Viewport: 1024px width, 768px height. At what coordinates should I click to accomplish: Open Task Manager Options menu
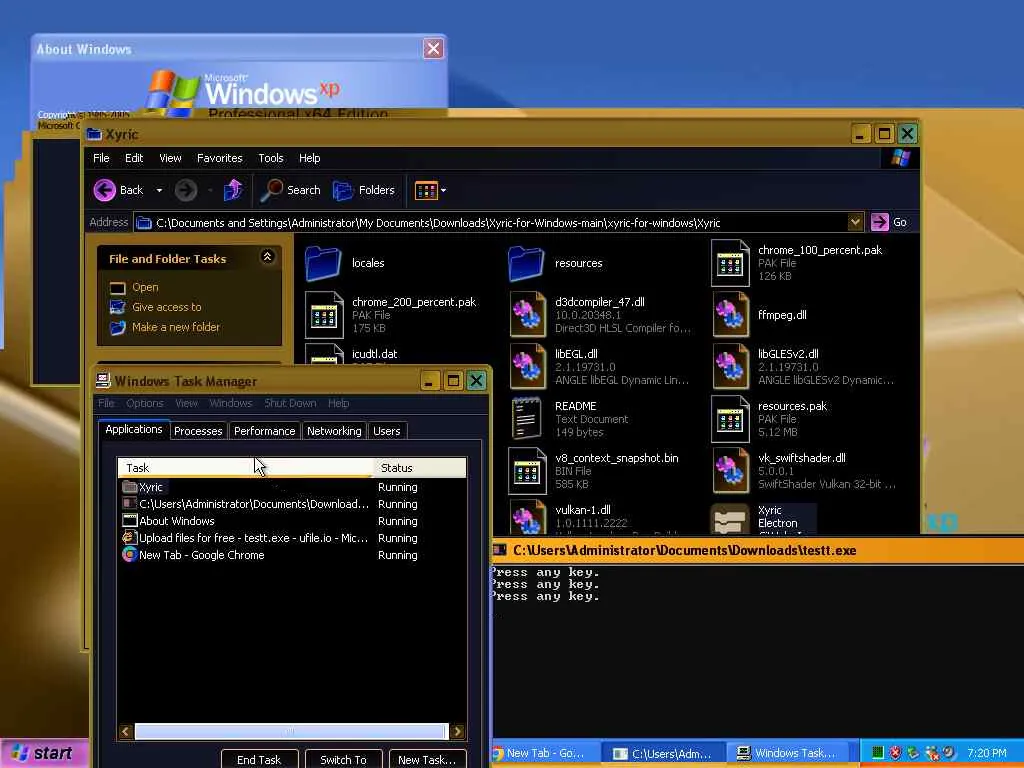coord(145,404)
